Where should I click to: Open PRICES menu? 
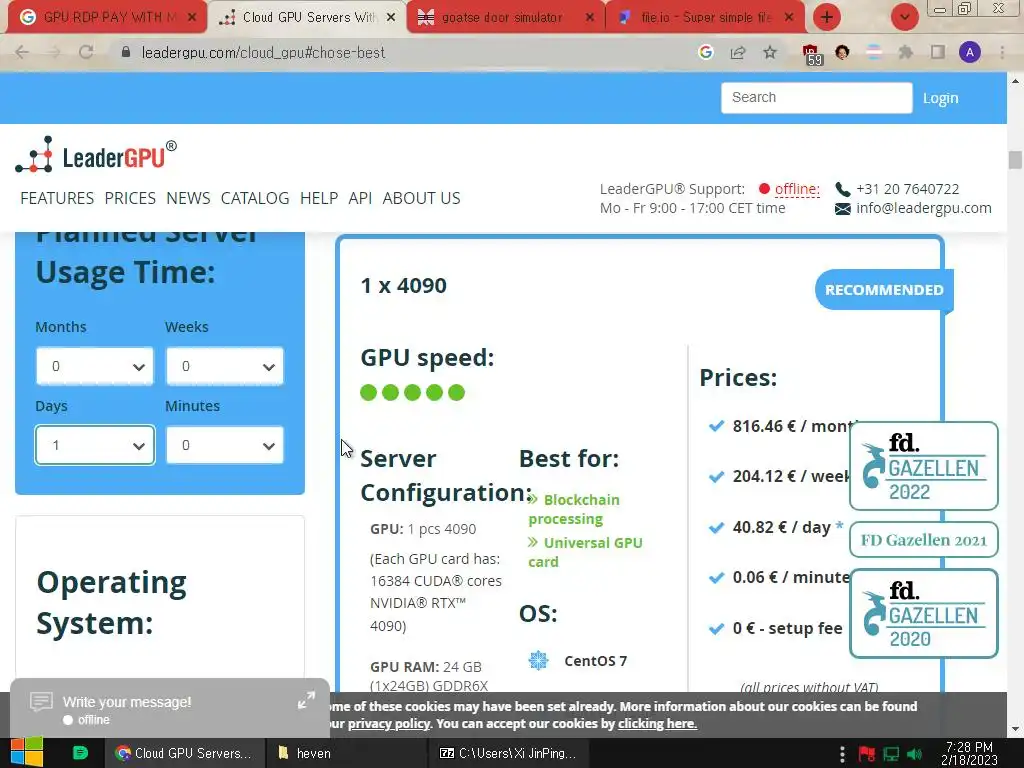point(130,198)
